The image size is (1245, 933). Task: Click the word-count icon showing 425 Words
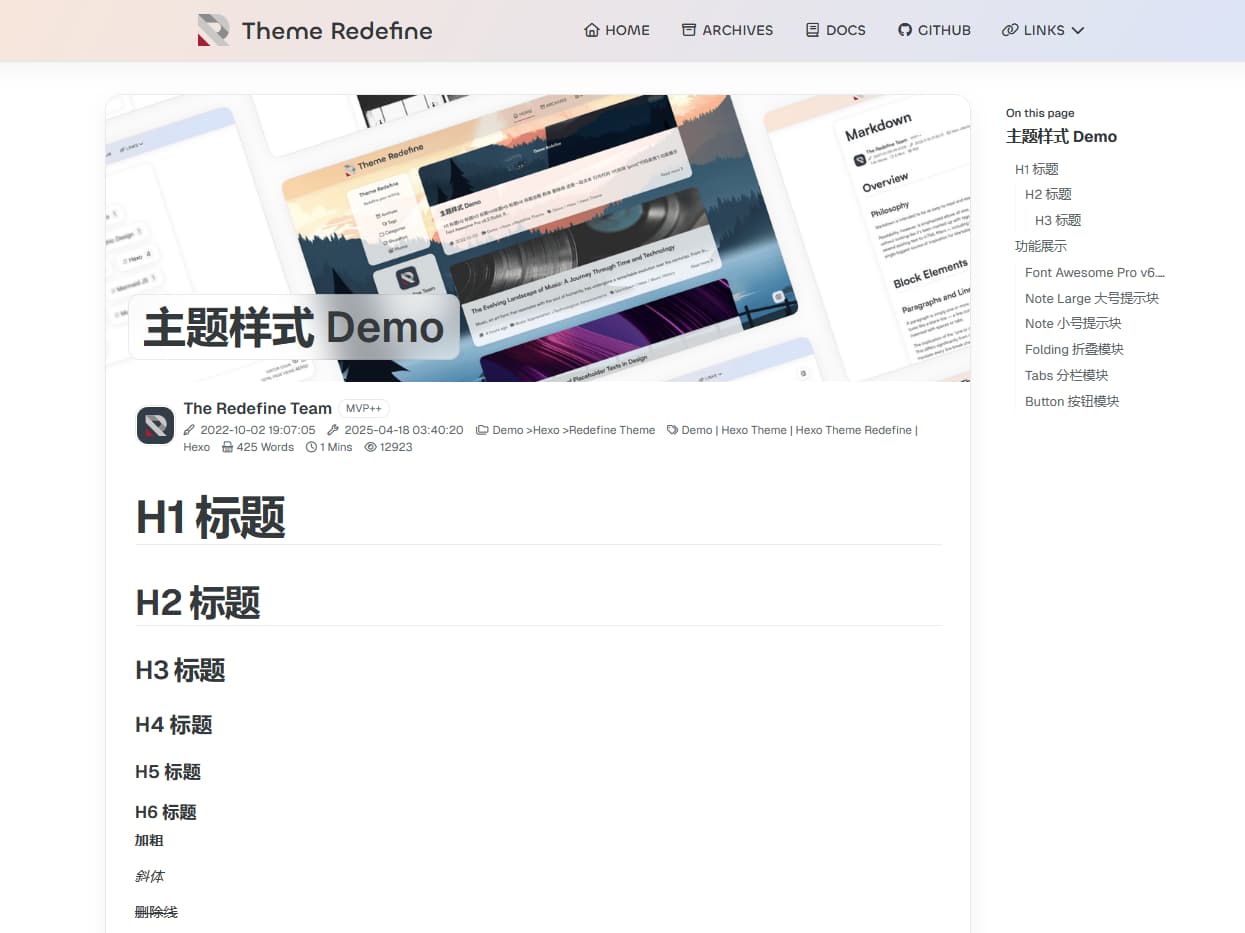tap(227, 447)
